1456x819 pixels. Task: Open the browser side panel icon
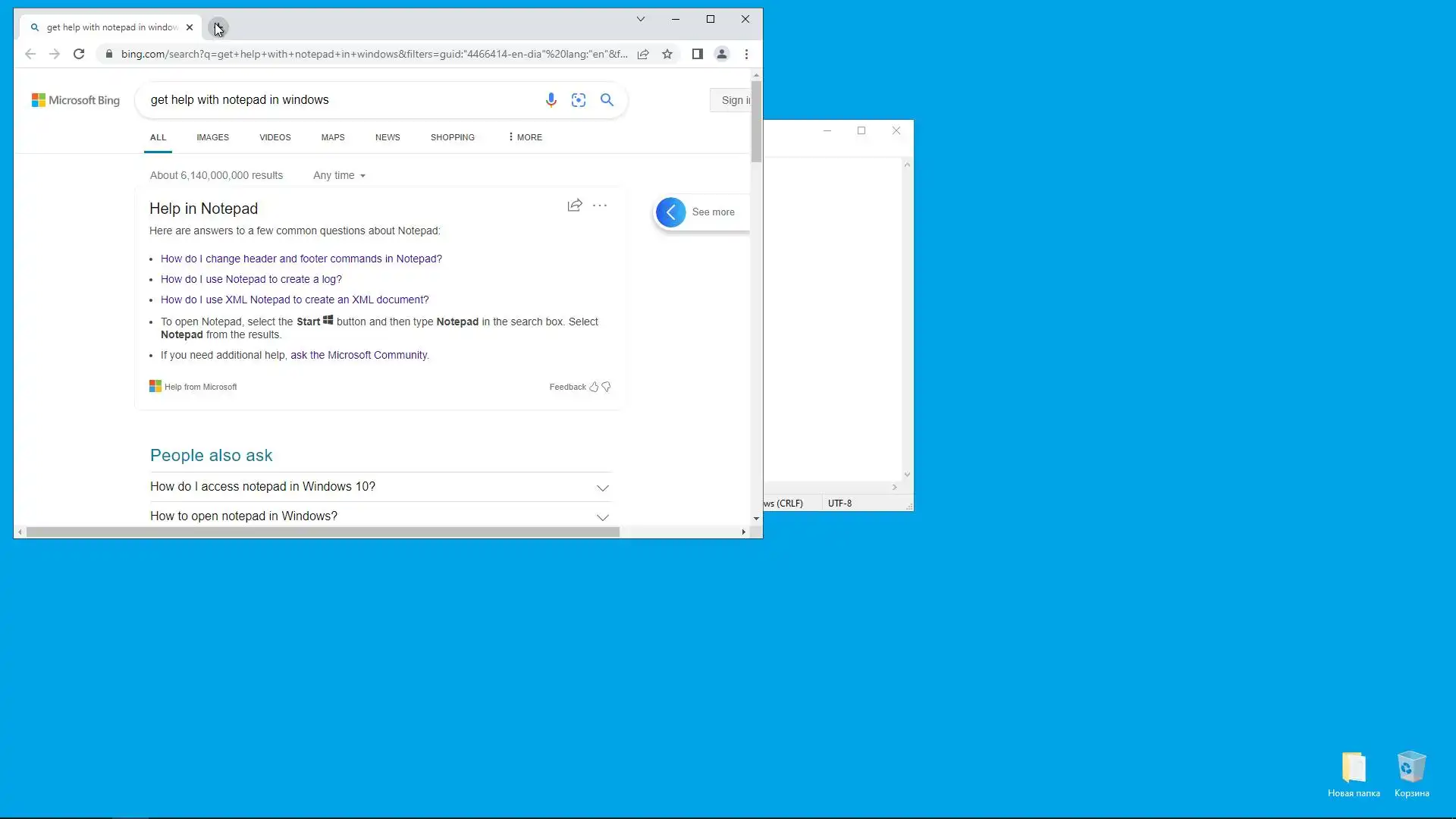click(x=698, y=54)
